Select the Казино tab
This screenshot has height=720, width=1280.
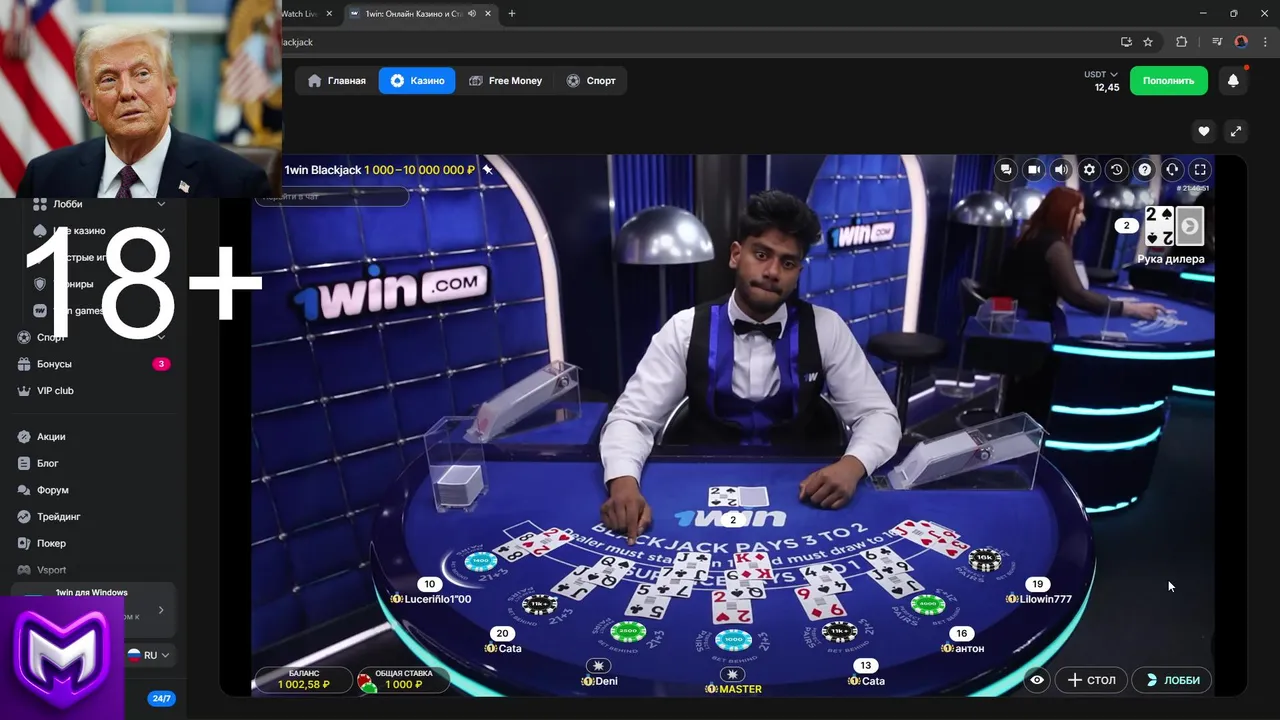pos(417,81)
